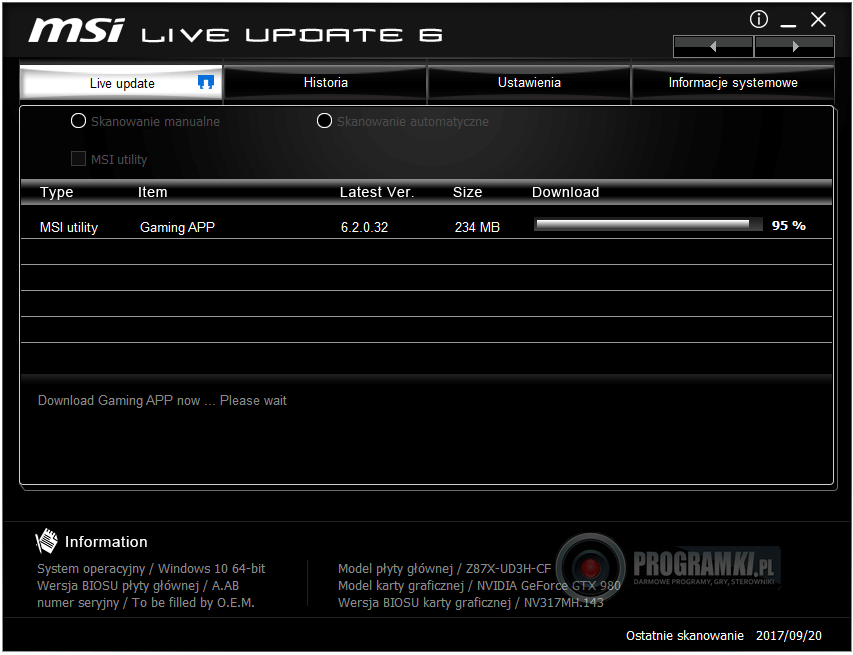Click the Item column header
The width and height of the screenshot is (853, 655).
tap(152, 192)
